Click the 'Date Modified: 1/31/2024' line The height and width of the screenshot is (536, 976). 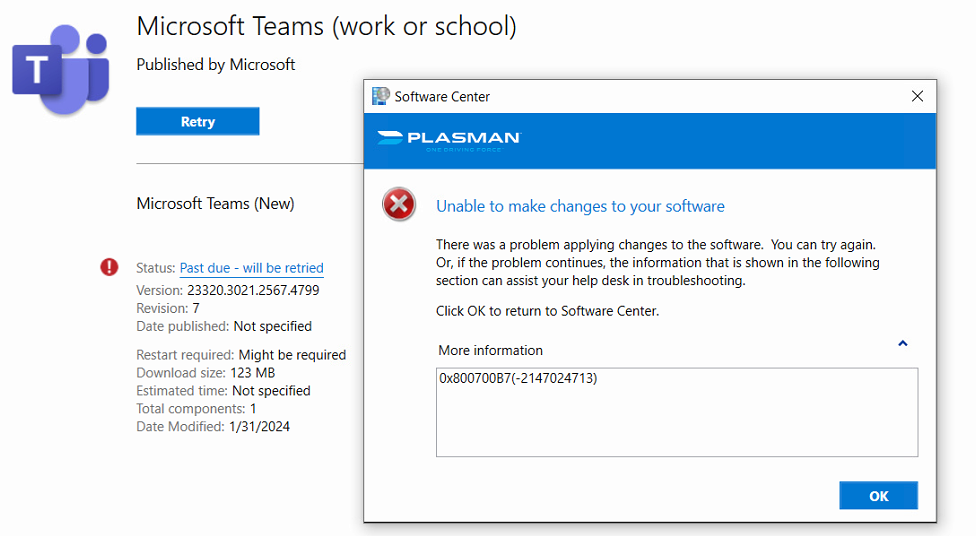point(213,426)
